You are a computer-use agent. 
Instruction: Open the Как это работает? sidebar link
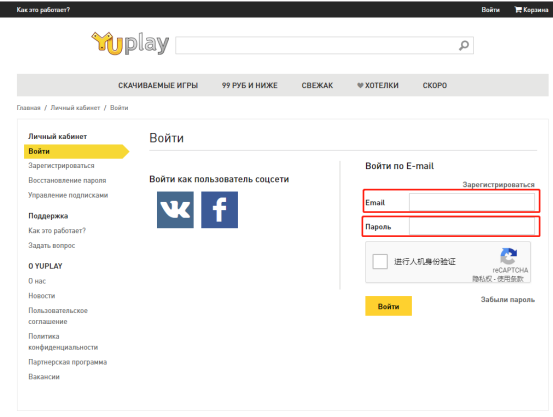click(x=57, y=230)
